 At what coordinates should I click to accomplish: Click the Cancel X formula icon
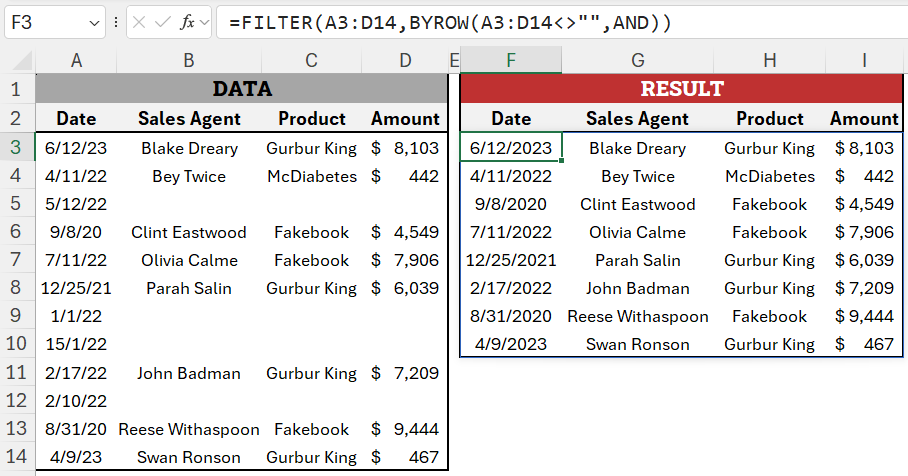pos(139,23)
